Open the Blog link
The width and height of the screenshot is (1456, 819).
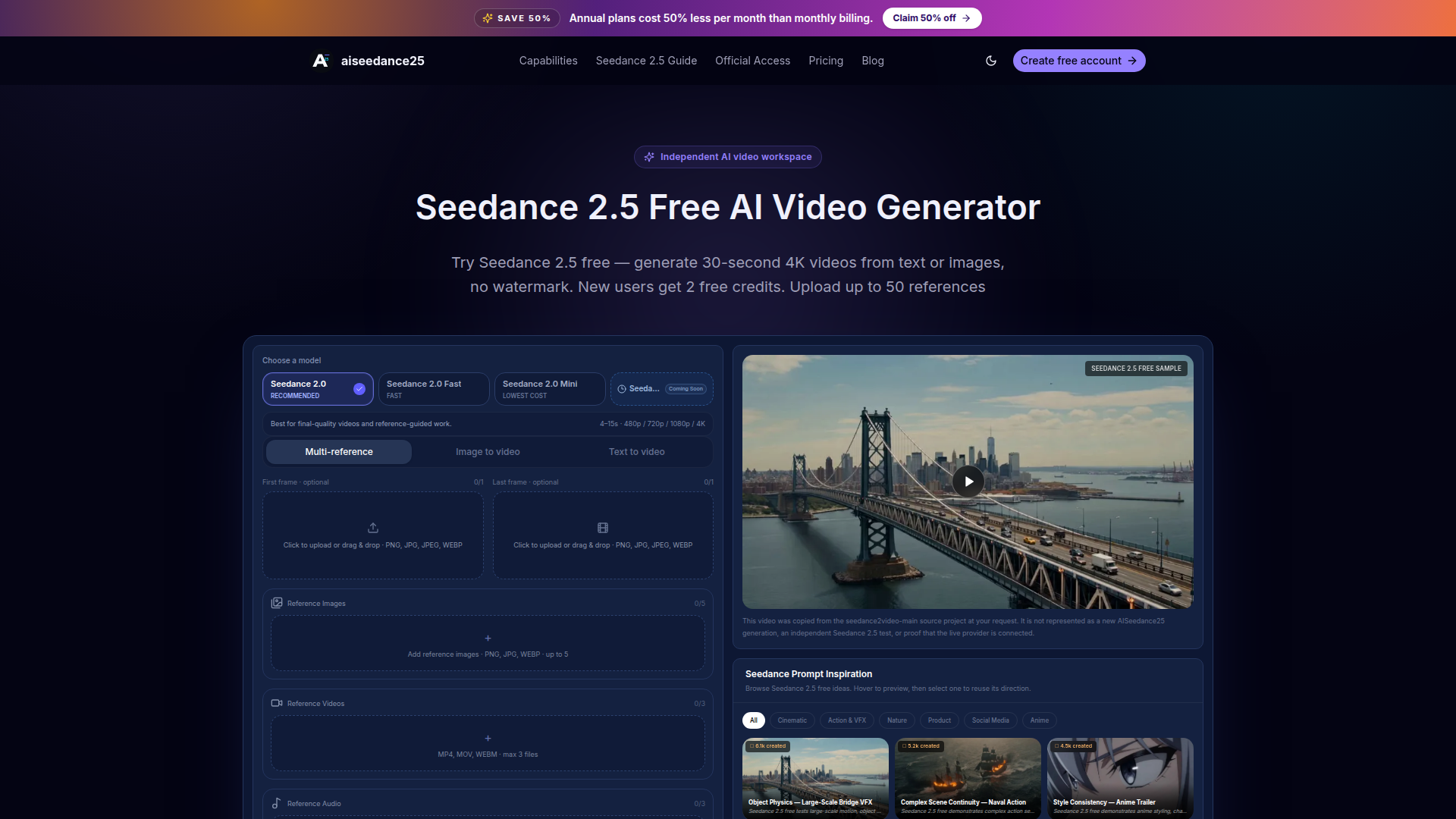click(873, 61)
